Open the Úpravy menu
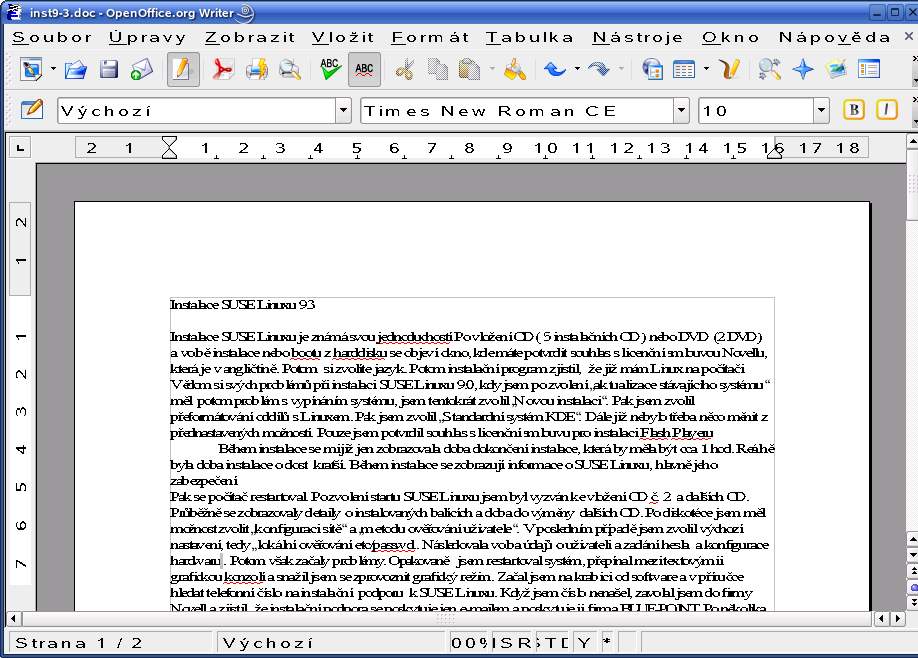The height and width of the screenshot is (658, 918). tap(148, 37)
